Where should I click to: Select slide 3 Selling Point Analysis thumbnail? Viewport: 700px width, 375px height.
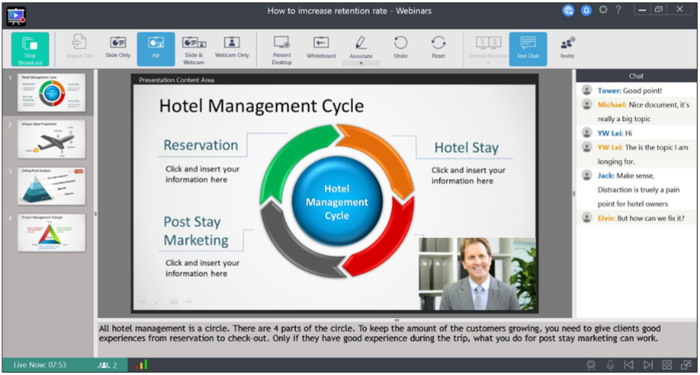(51, 186)
